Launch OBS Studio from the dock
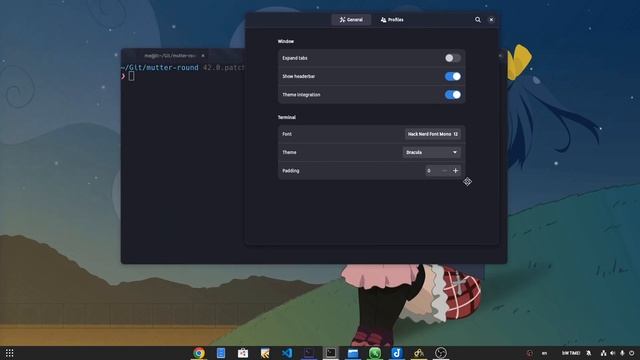 [x=441, y=353]
